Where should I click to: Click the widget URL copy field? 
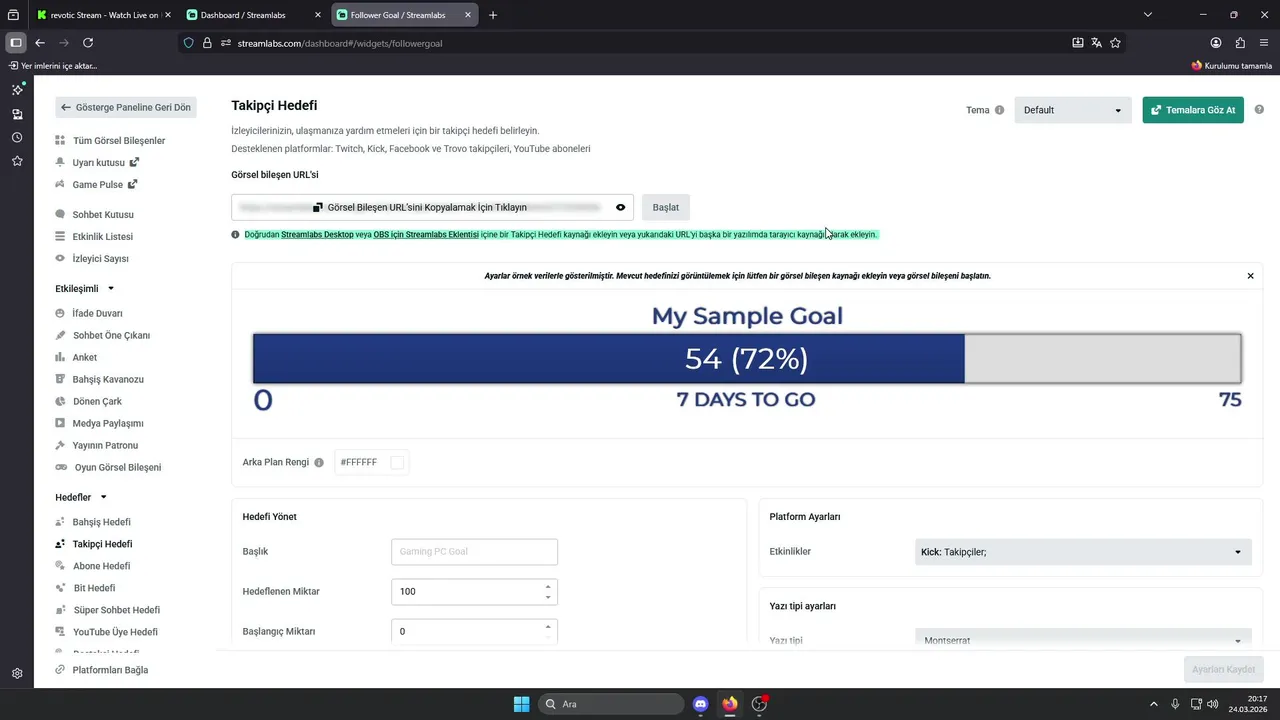(x=432, y=207)
